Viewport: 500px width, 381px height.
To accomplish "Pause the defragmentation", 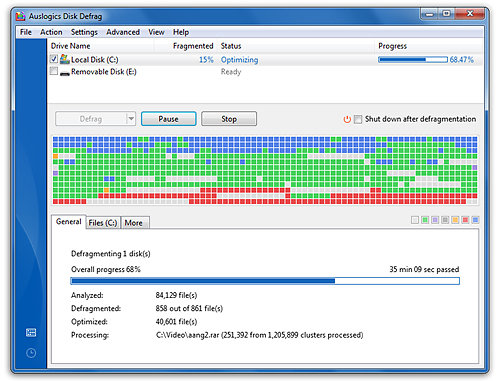I will [x=168, y=119].
